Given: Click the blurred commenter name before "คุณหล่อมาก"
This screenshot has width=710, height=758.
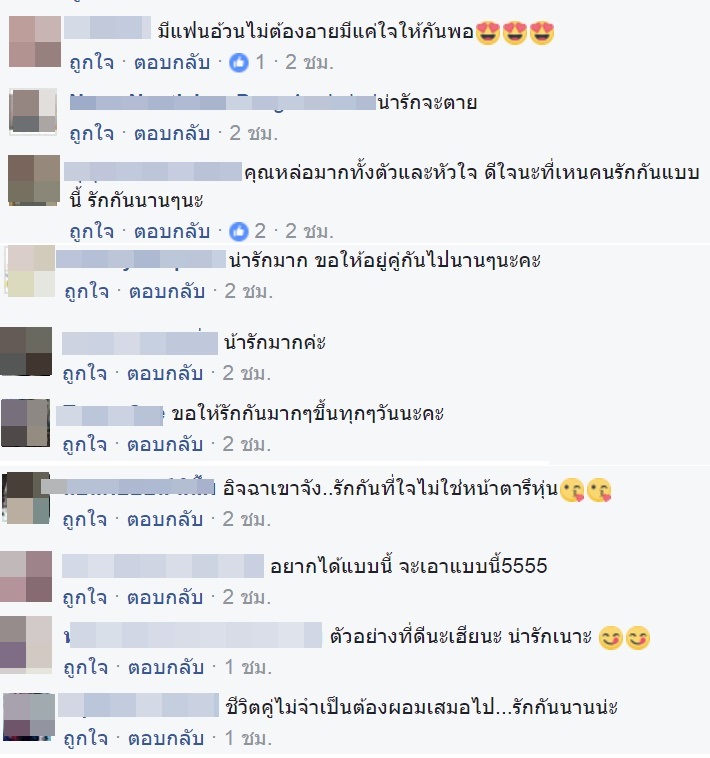Looking at the screenshot, I should (x=153, y=172).
